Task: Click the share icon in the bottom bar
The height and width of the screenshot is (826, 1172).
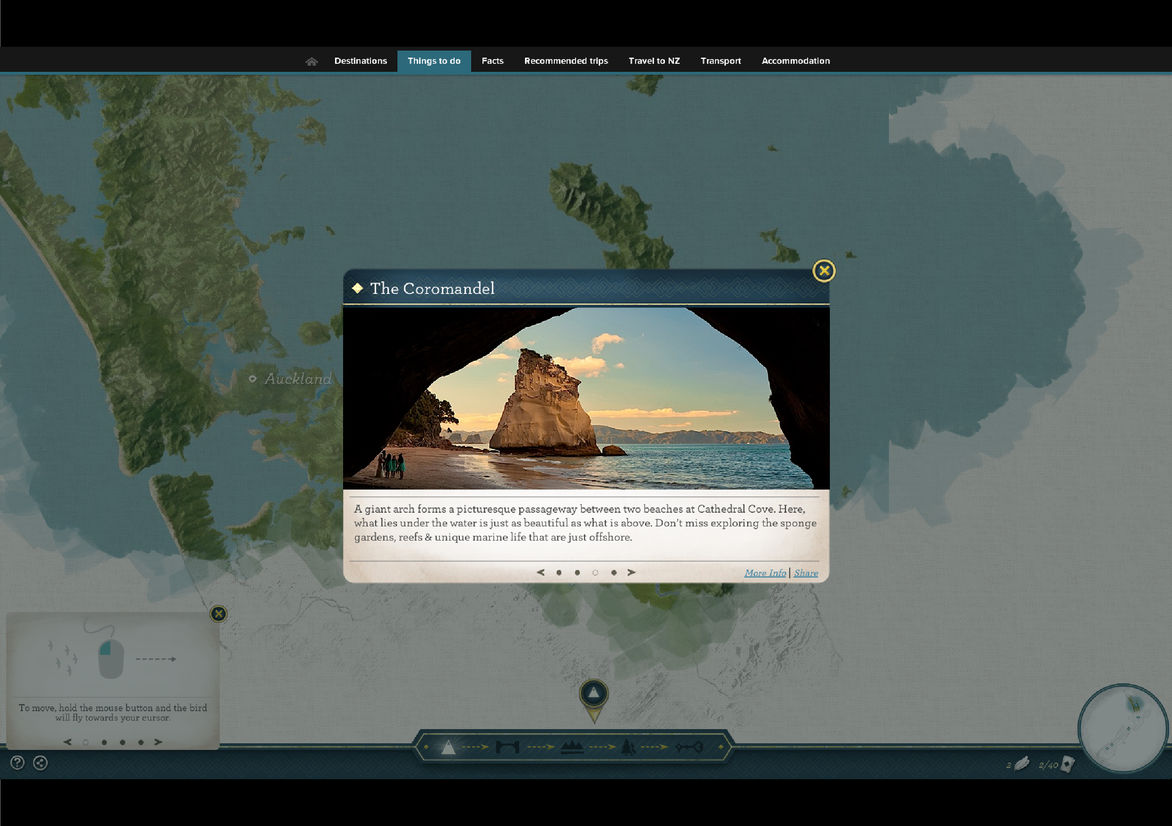Action: click(40, 762)
